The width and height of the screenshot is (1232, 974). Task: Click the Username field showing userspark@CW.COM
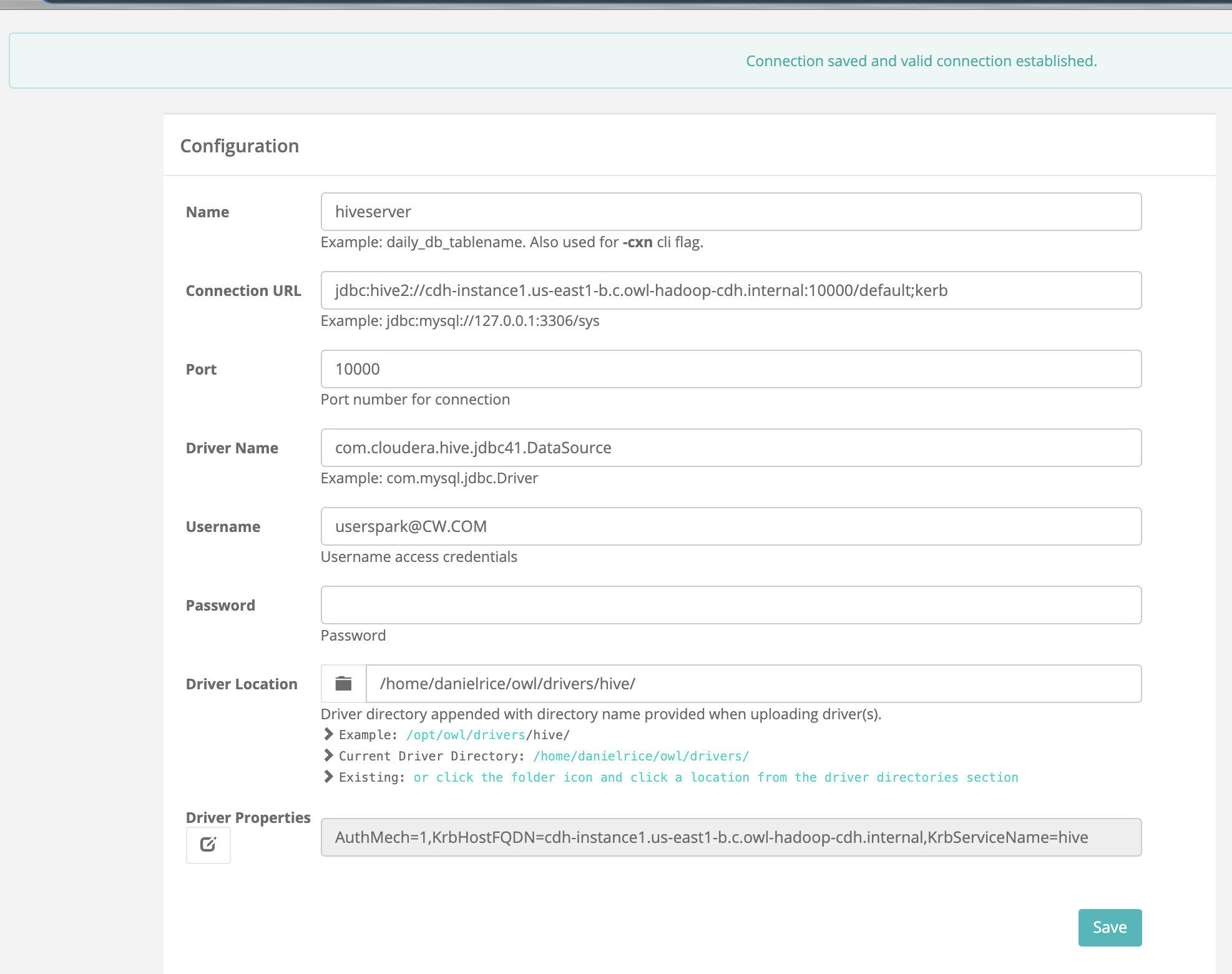pos(730,526)
